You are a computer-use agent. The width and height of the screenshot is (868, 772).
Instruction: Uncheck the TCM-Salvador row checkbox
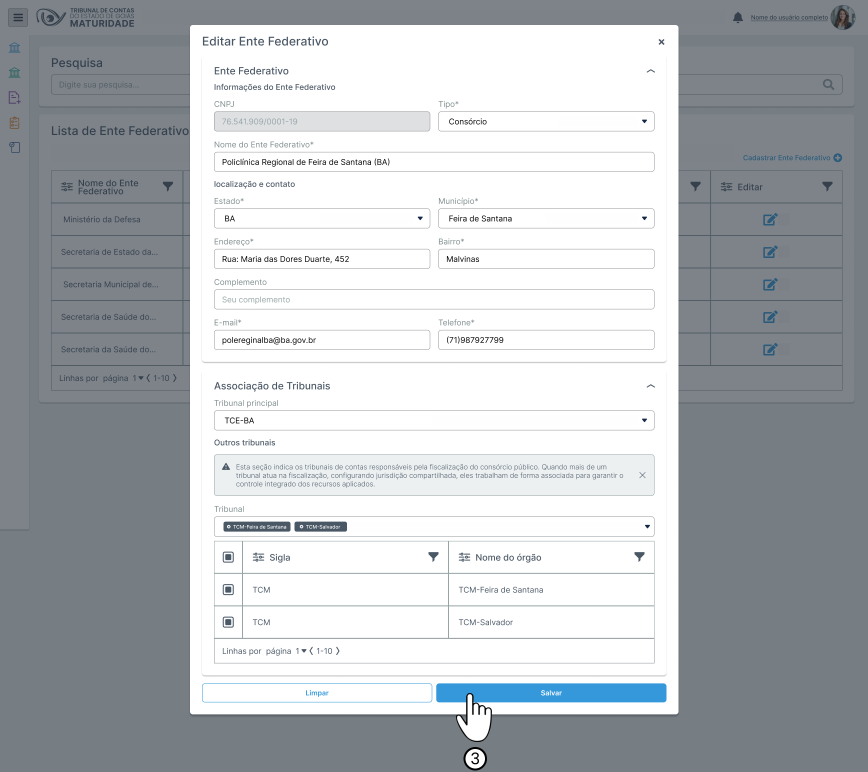[x=228, y=622]
